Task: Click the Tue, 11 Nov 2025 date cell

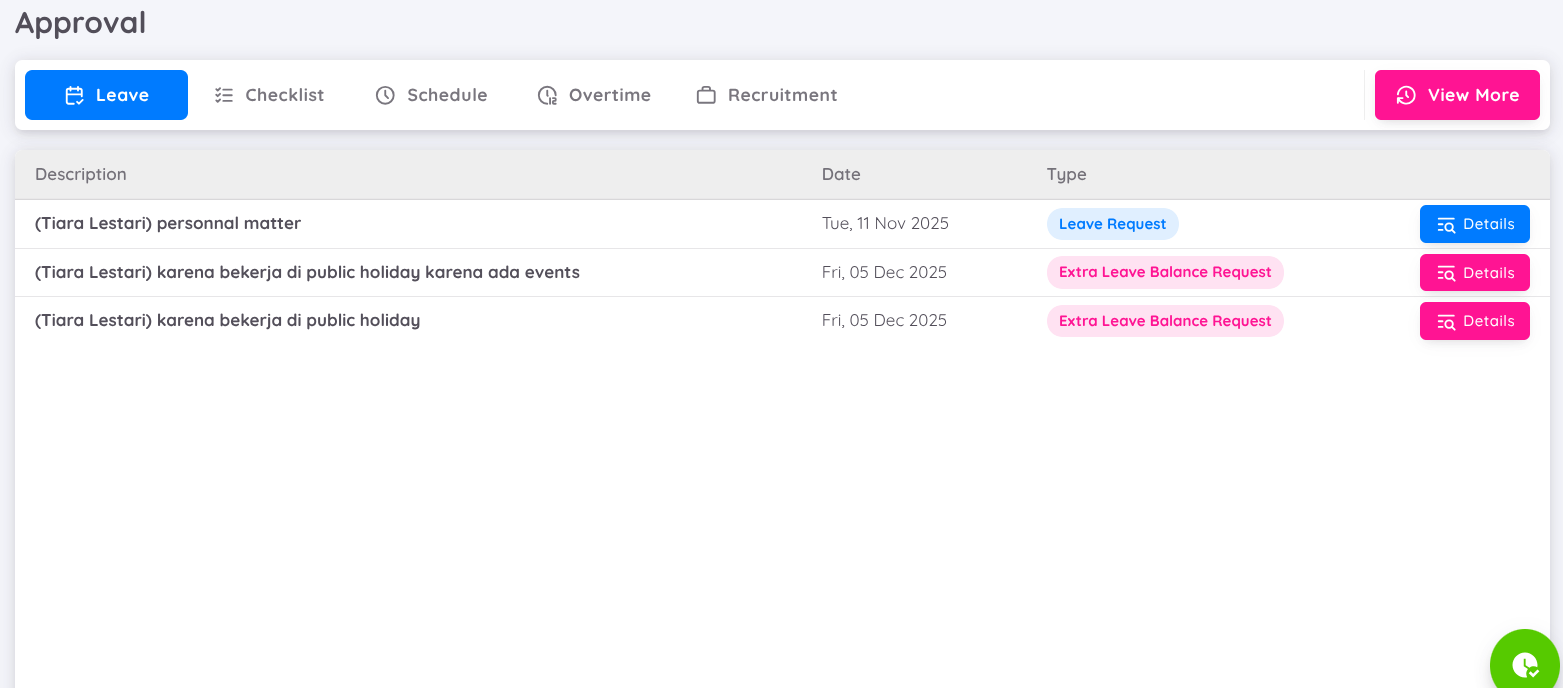Action: 885,224
